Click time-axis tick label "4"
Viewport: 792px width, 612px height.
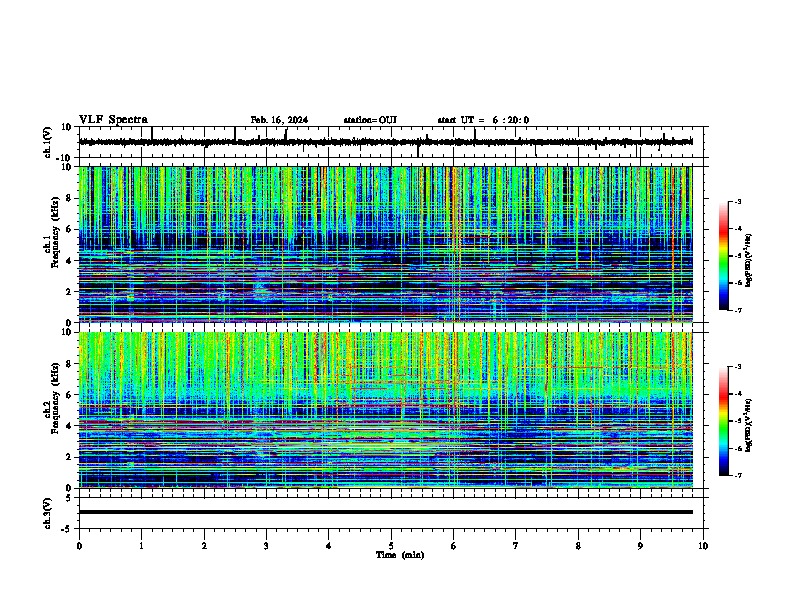(x=329, y=546)
